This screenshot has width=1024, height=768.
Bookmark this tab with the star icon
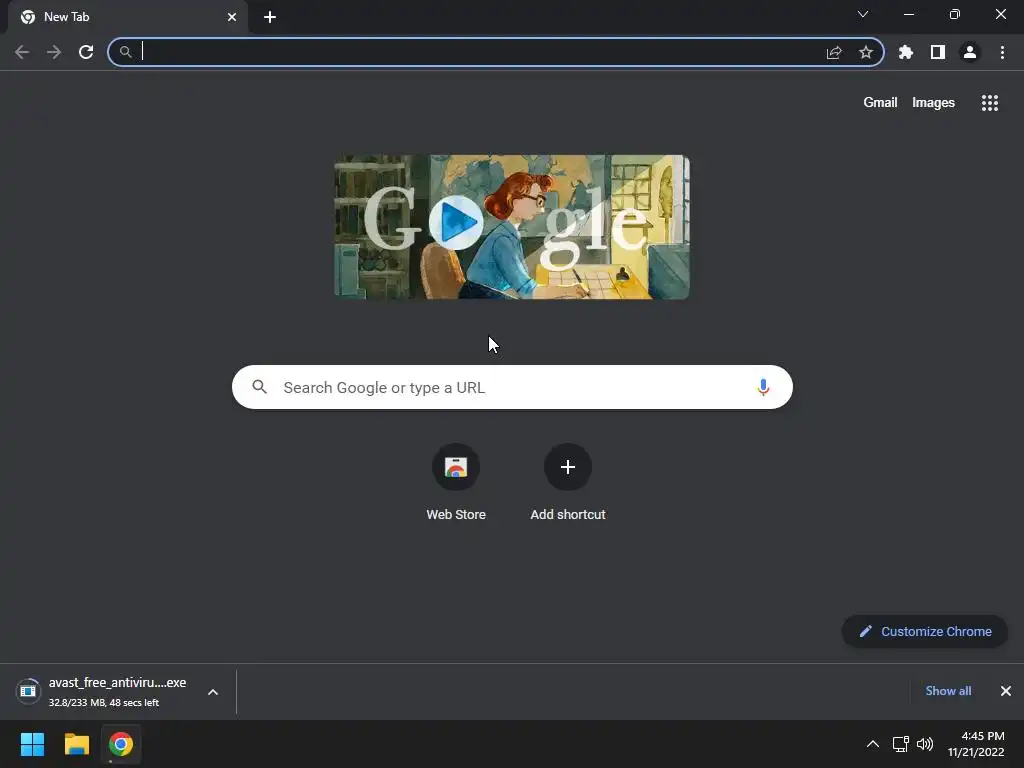[866, 52]
